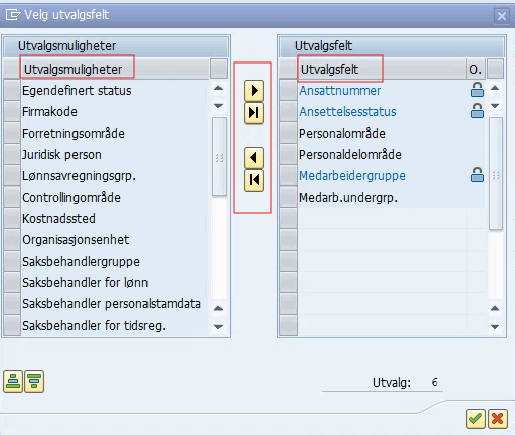
Task: Click the lock icon next to Medarbeidergruppe
Action: tap(477, 175)
